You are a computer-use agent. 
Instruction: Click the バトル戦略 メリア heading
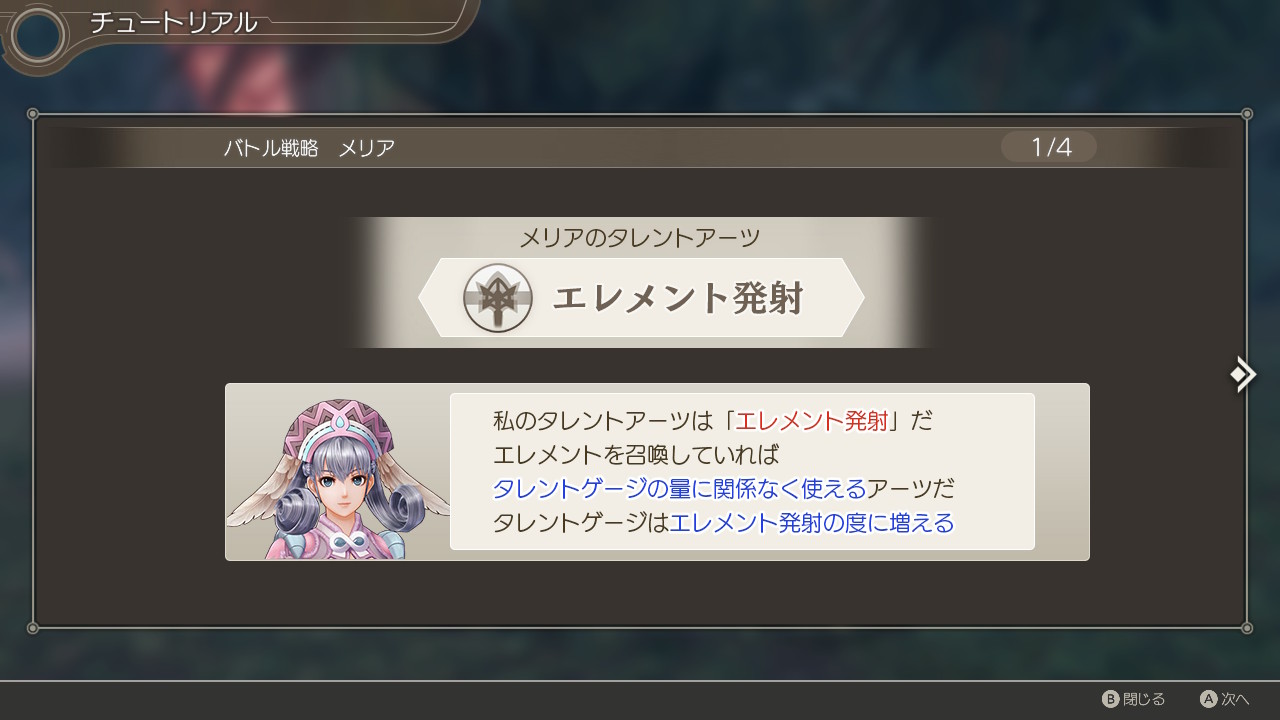pos(309,148)
